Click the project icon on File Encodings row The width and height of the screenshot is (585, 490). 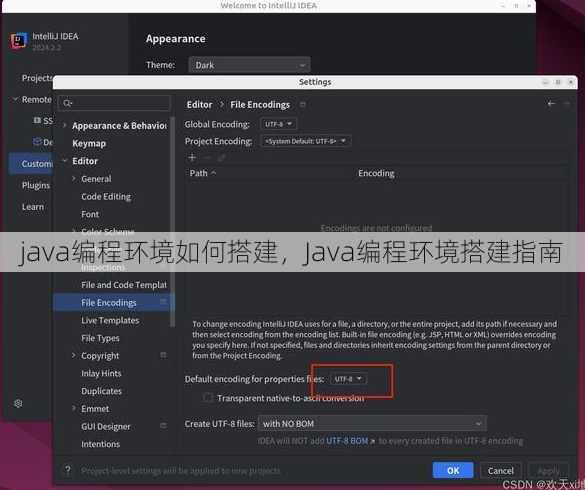163,302
